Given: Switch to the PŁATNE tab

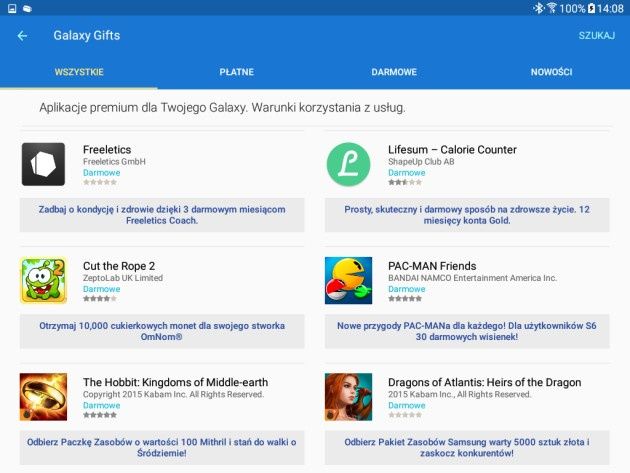Looking at the screenshot, I should pos(236,72).
